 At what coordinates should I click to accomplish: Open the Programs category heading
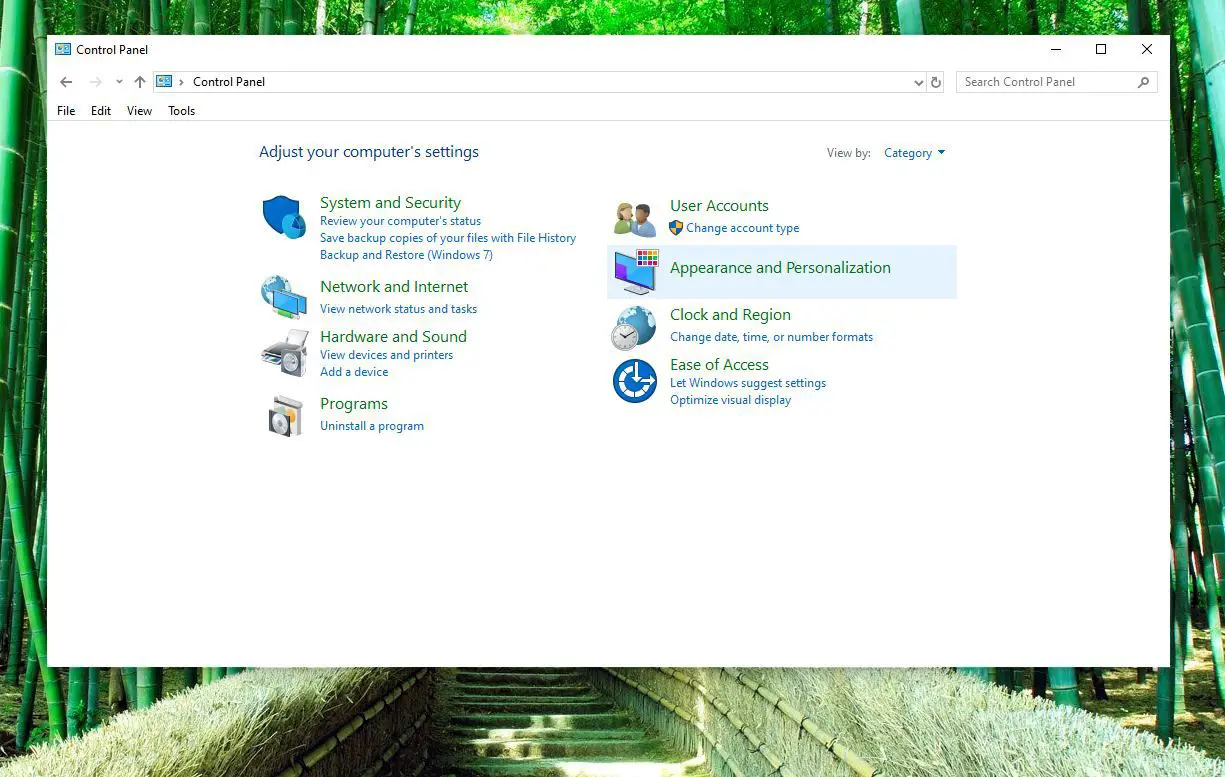click(354, 404)
